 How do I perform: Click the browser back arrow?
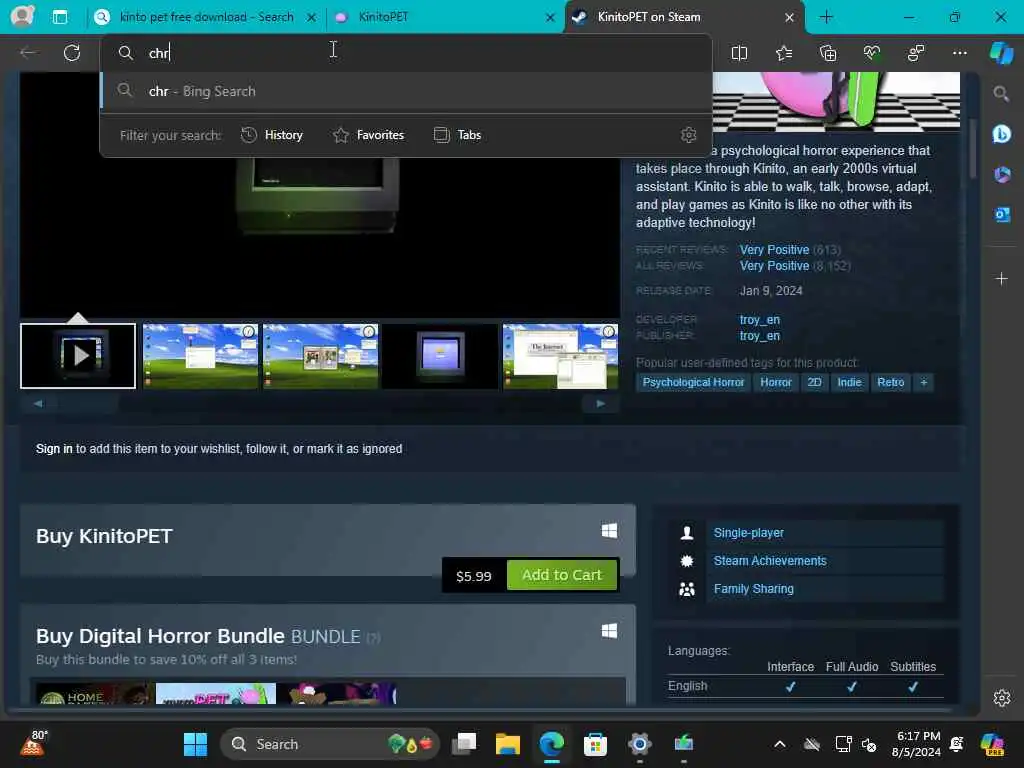pyautogui.click(x=27, y=52)
